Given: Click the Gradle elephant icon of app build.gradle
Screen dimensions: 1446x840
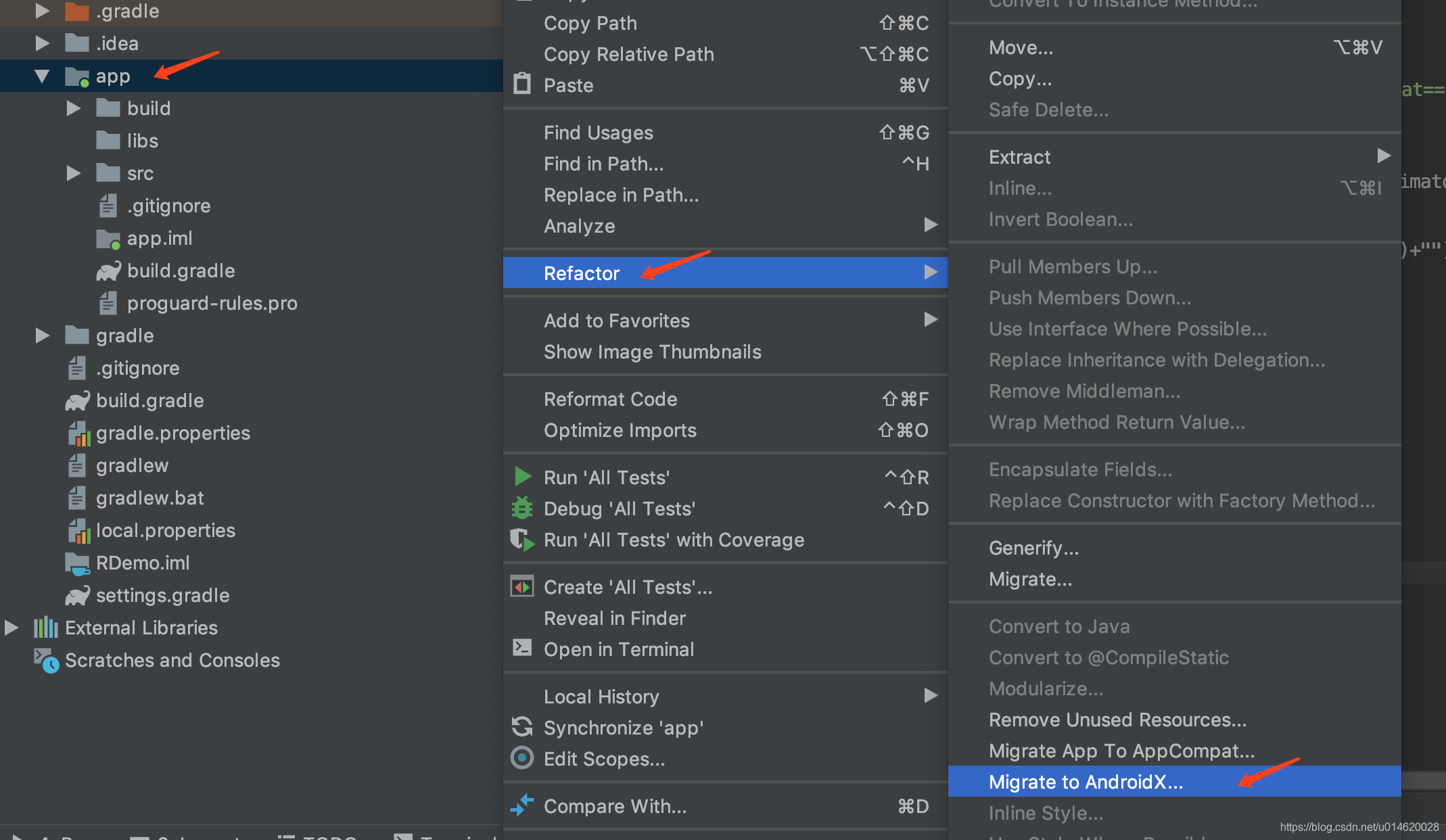Looking at the screenshot, I should [x=108, y=271].
